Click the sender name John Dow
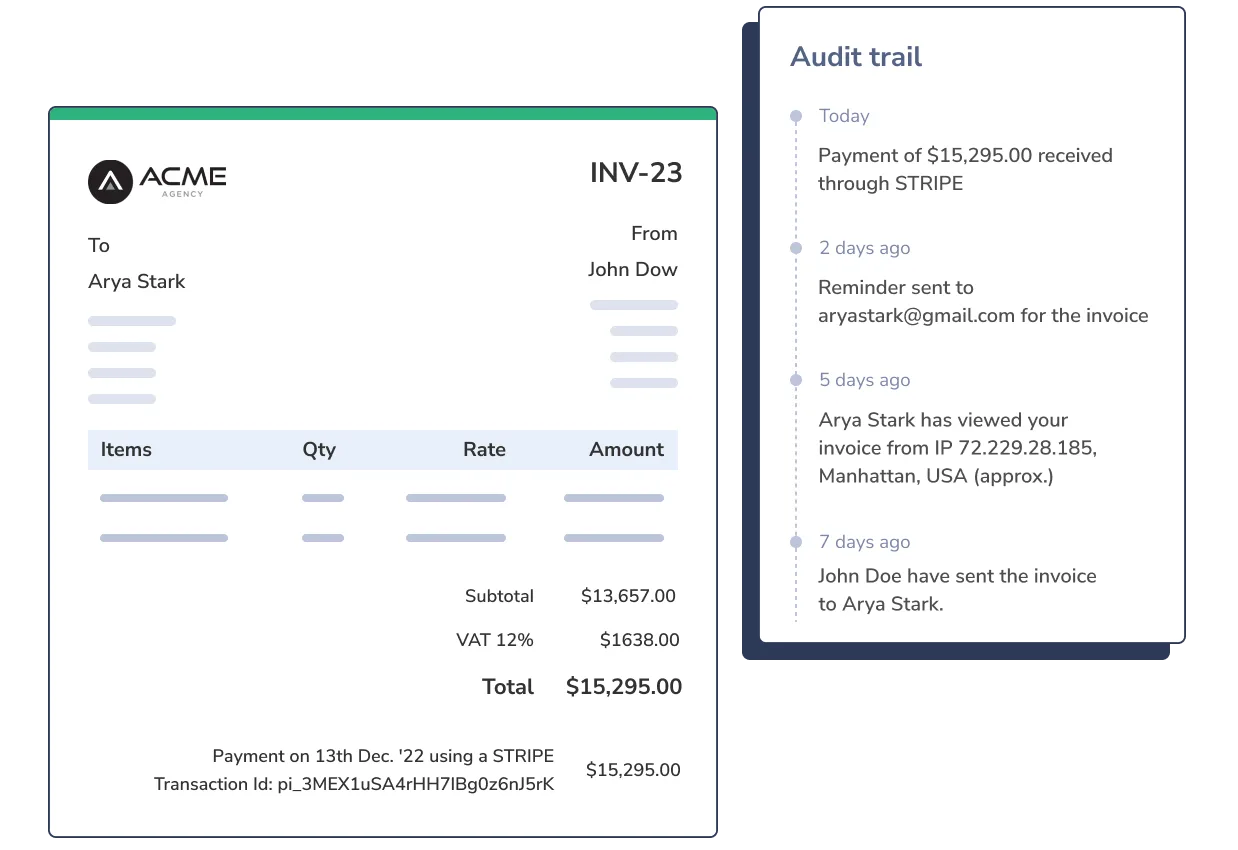This screenshot has width=1238, height=850. (632, 269)
